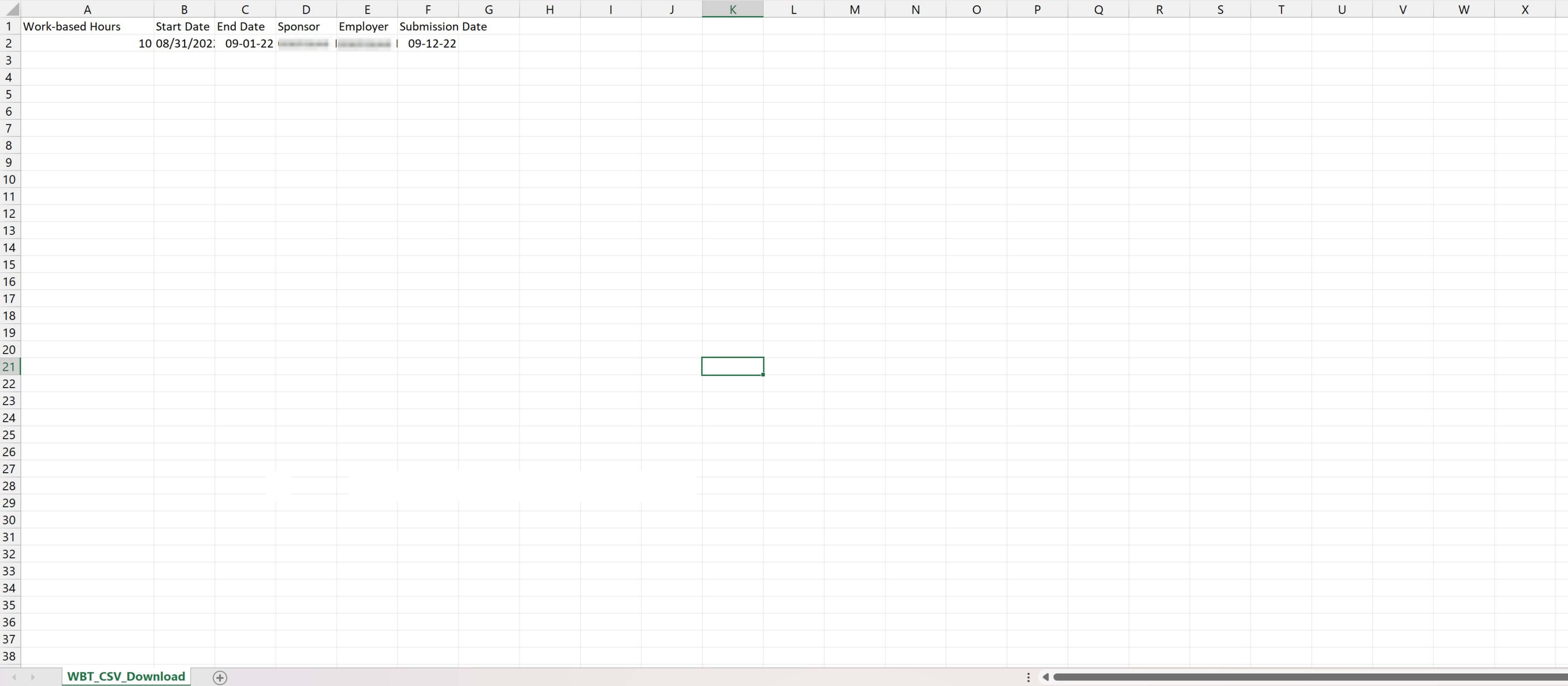
Task: Select column K header
Action: tap(732, 9)
